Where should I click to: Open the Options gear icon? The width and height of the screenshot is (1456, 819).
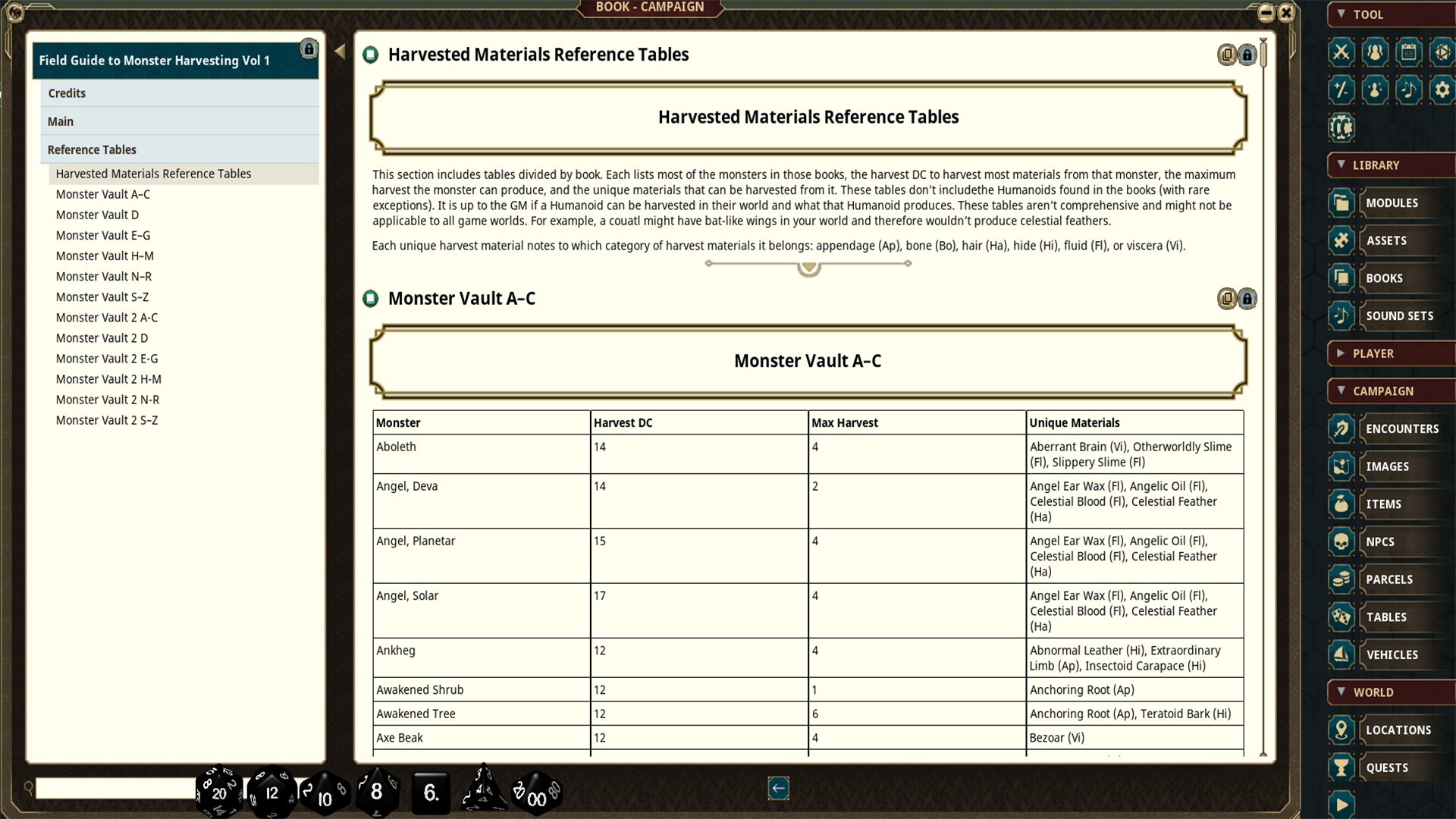1444,89
